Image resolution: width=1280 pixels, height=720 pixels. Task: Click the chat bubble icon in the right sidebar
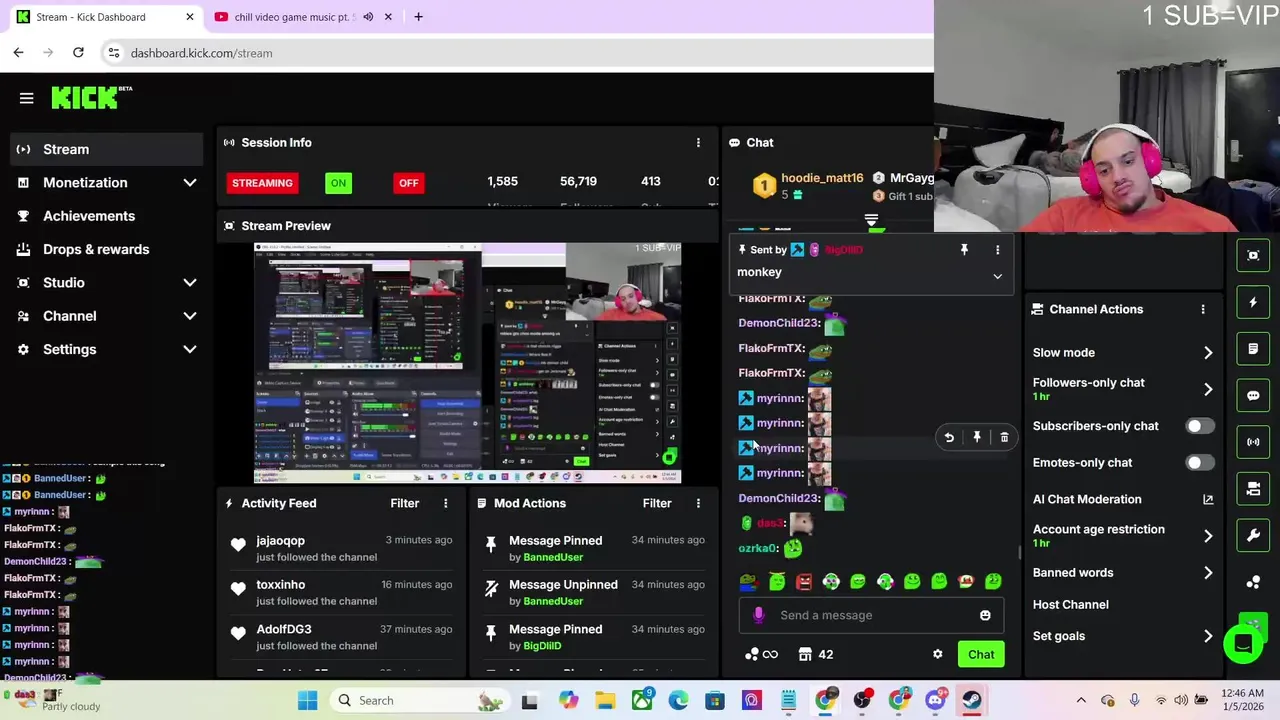tap(1253, 395)
